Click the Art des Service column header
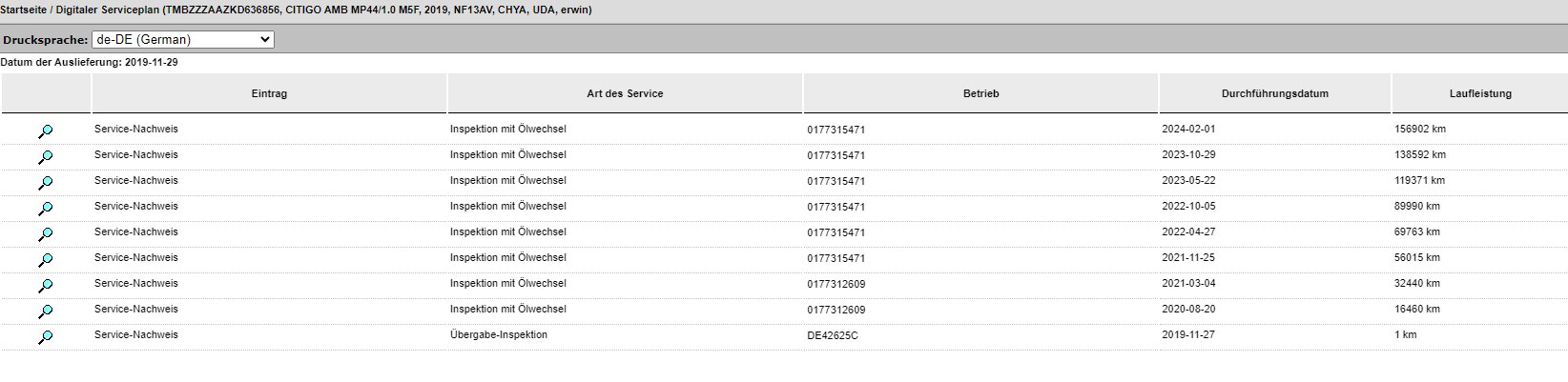Viewport: 1568px width, 382px height. pyautogui.click(x=625, y=93)
